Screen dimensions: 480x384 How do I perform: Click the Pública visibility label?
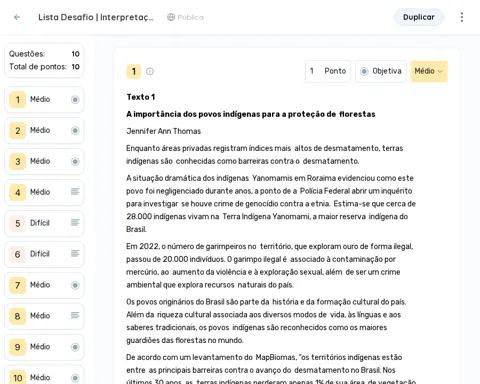pyautogui.click(x=190, y=17)
